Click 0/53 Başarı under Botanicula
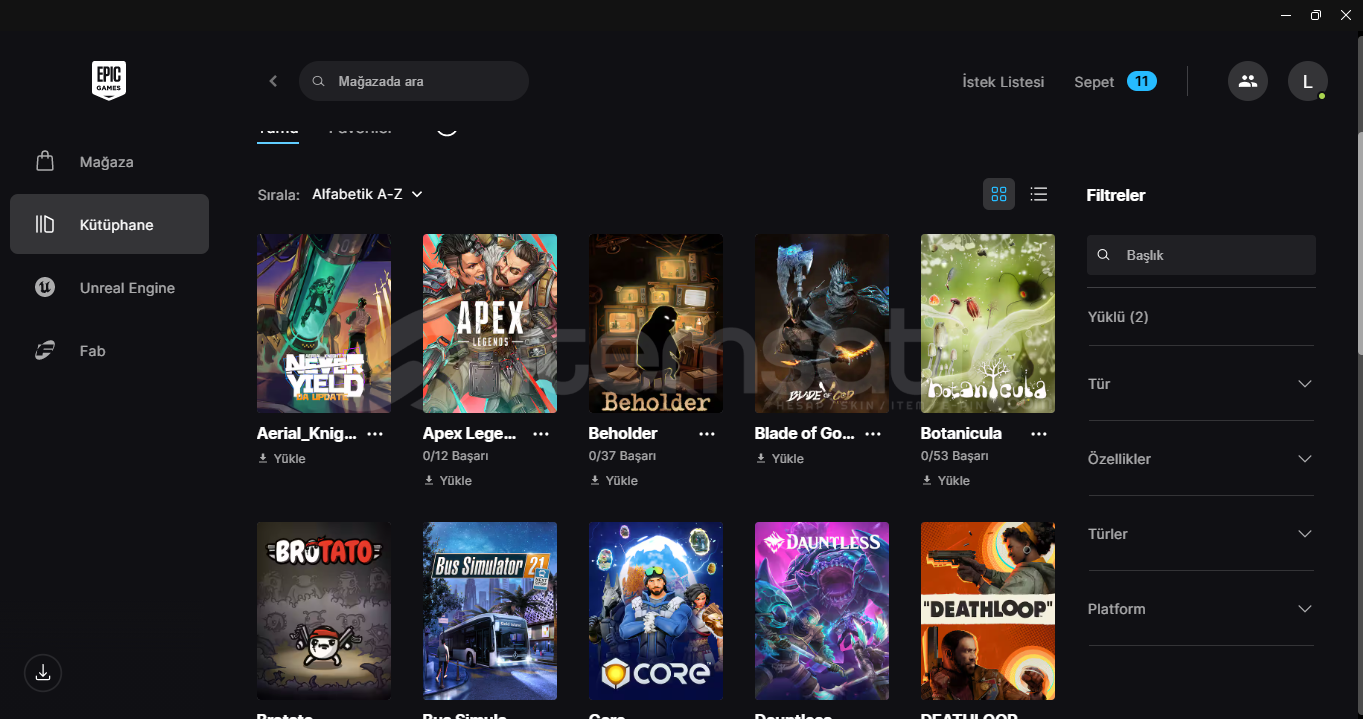Image resolution: width=1363 pixels, height=719 pixels. click(954, 456)
